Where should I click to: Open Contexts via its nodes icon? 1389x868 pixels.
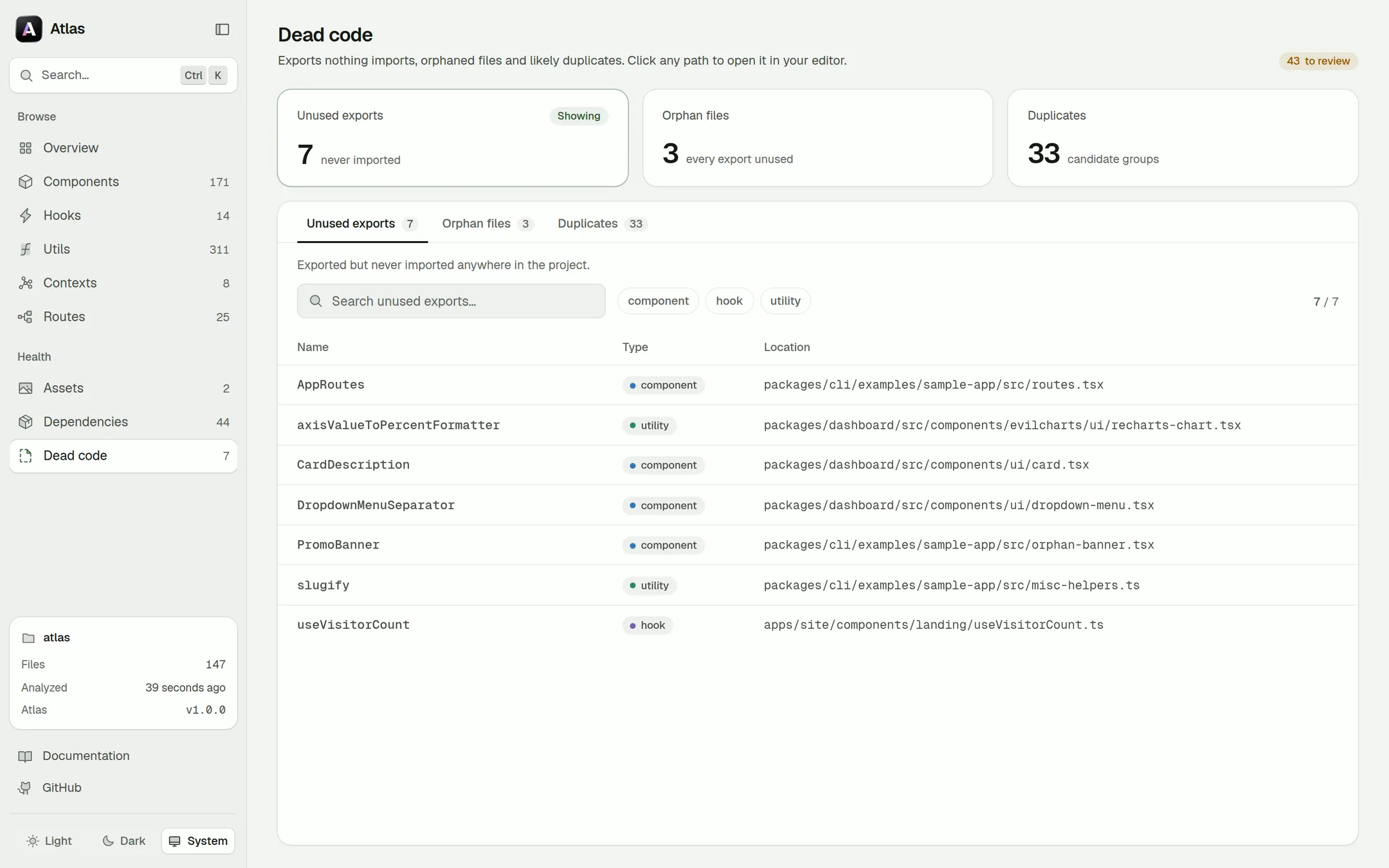[26, 283]
